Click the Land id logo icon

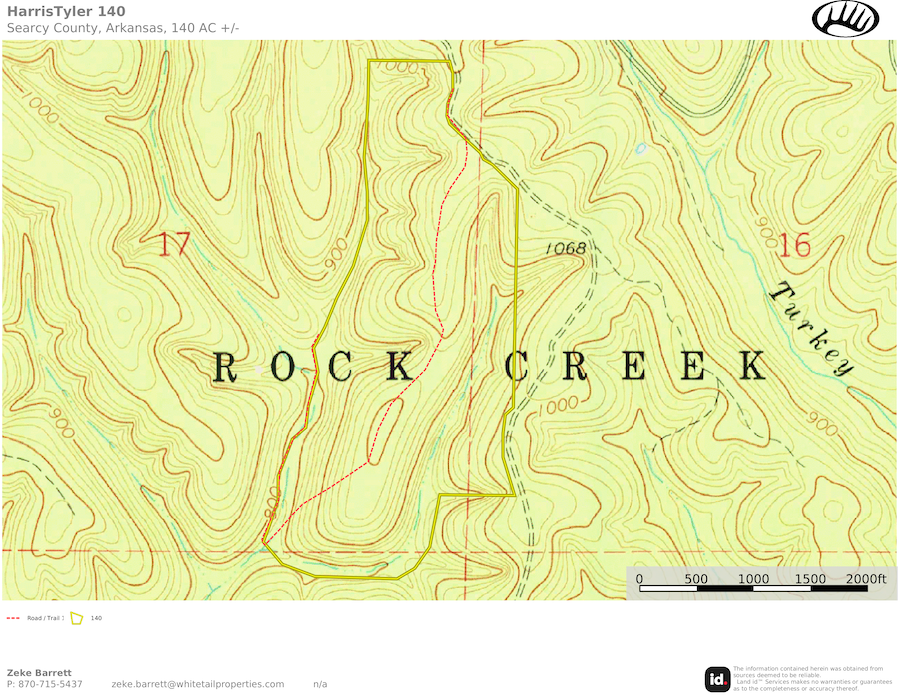point(717,679)
